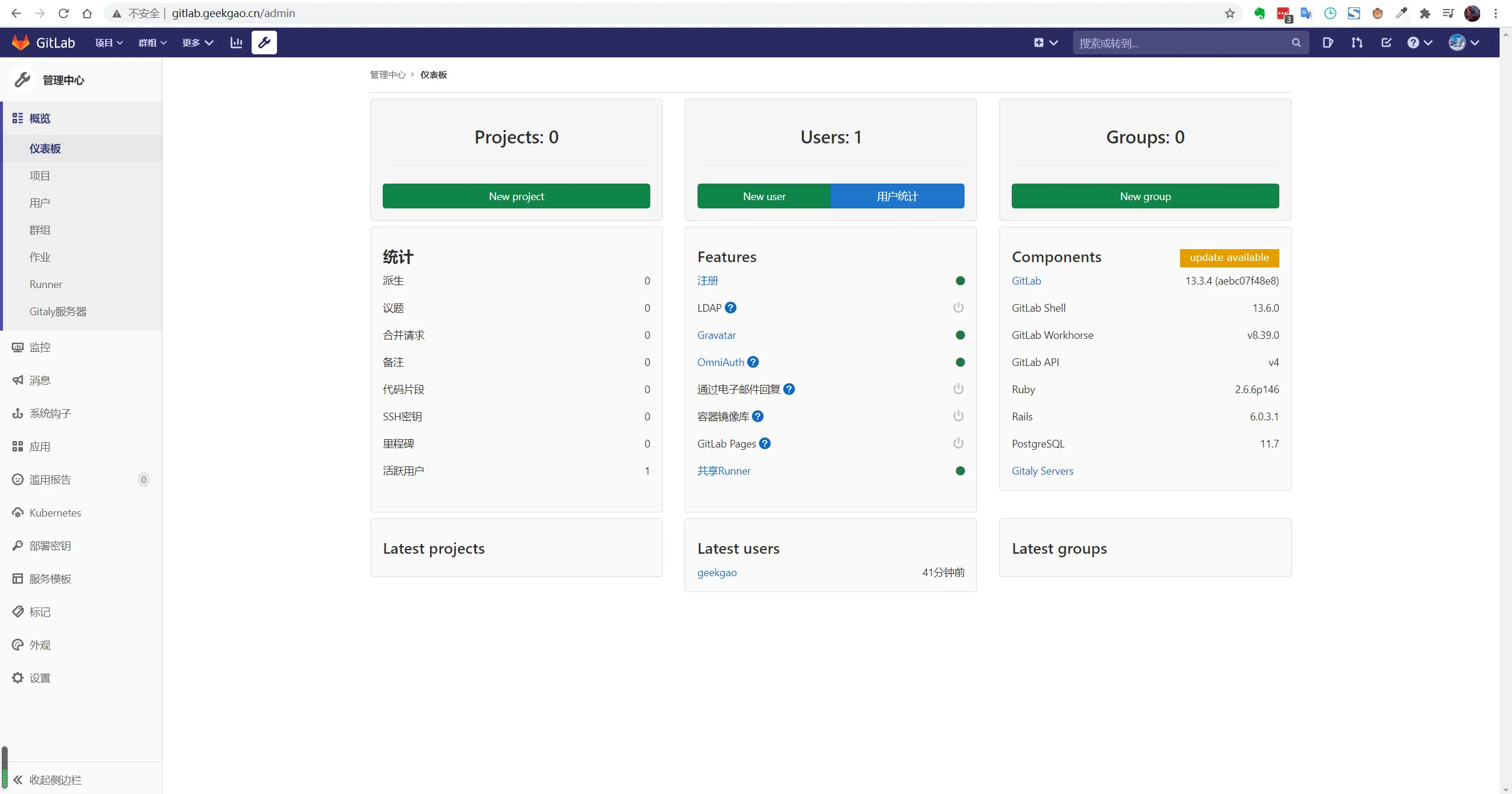Open the help question-mark dropdown

click(1420, 43)
